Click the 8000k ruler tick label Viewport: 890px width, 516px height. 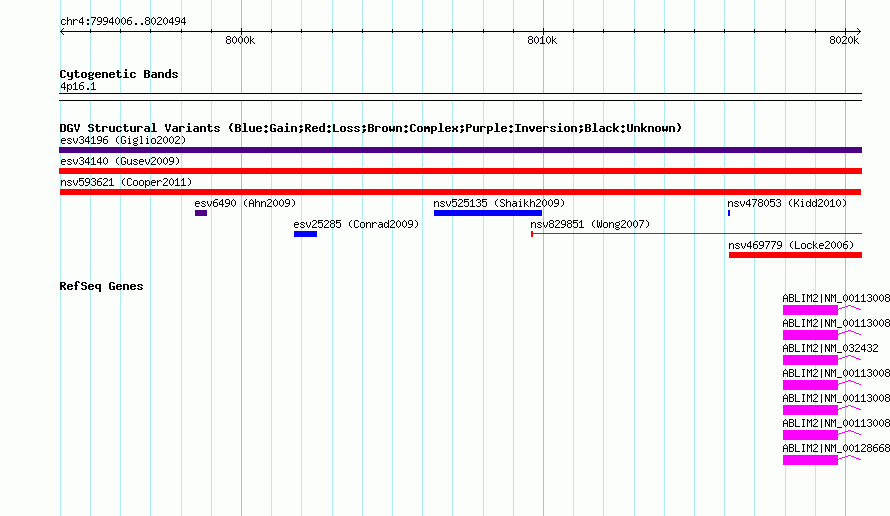240,40
